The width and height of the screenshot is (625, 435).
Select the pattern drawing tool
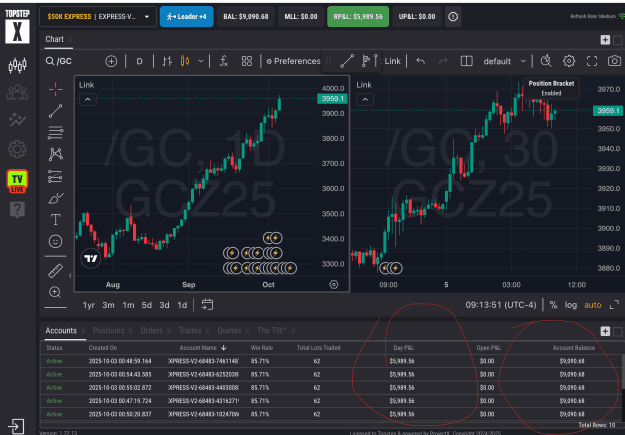[x=56, y=154]
